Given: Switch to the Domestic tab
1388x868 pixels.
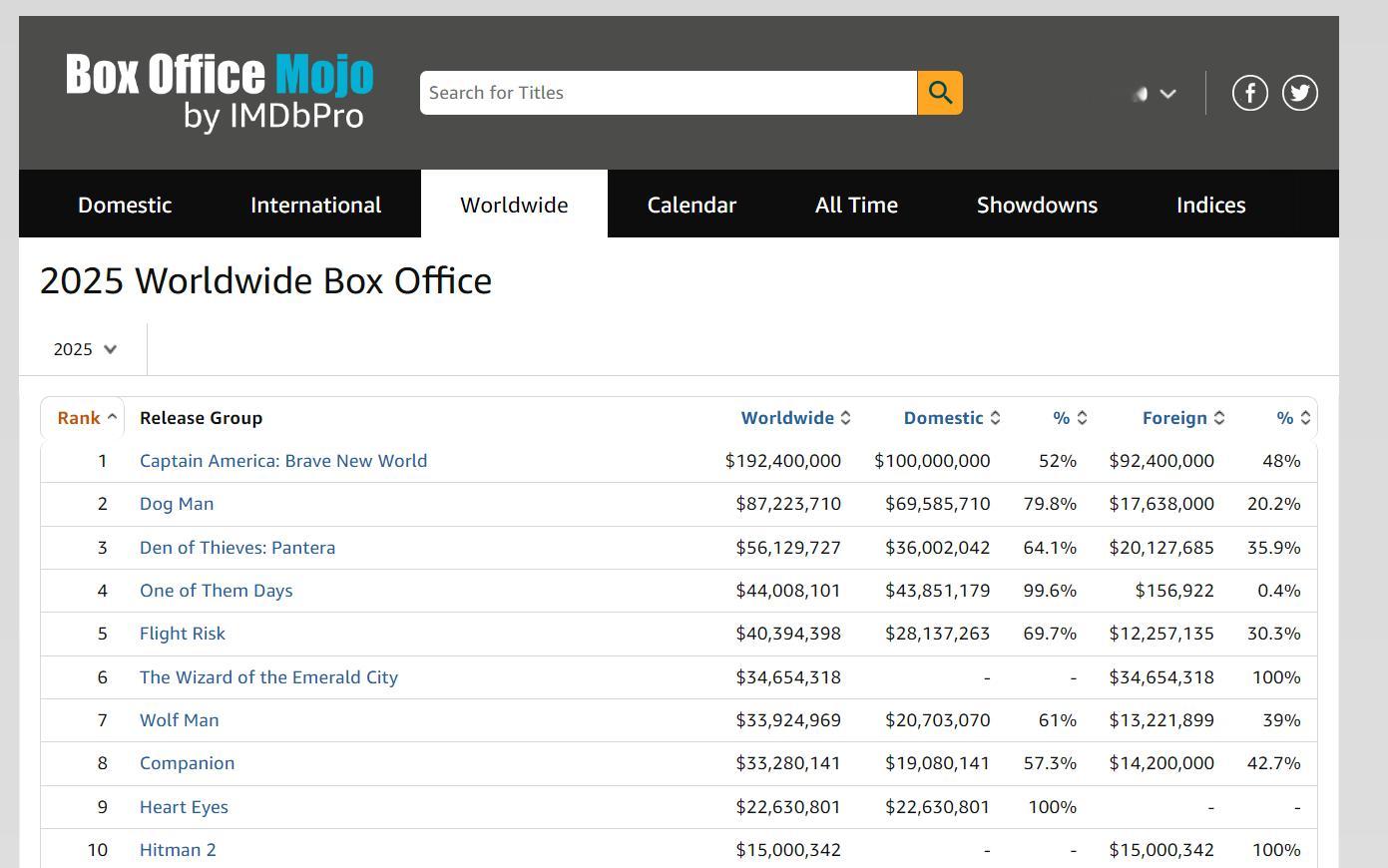Looking at the screenshot, I should click(x=125, y=205).
